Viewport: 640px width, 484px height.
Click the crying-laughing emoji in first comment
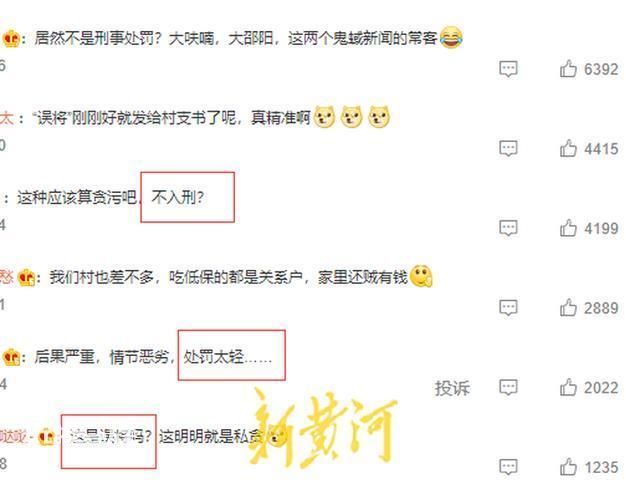click(x=451, y=38)
